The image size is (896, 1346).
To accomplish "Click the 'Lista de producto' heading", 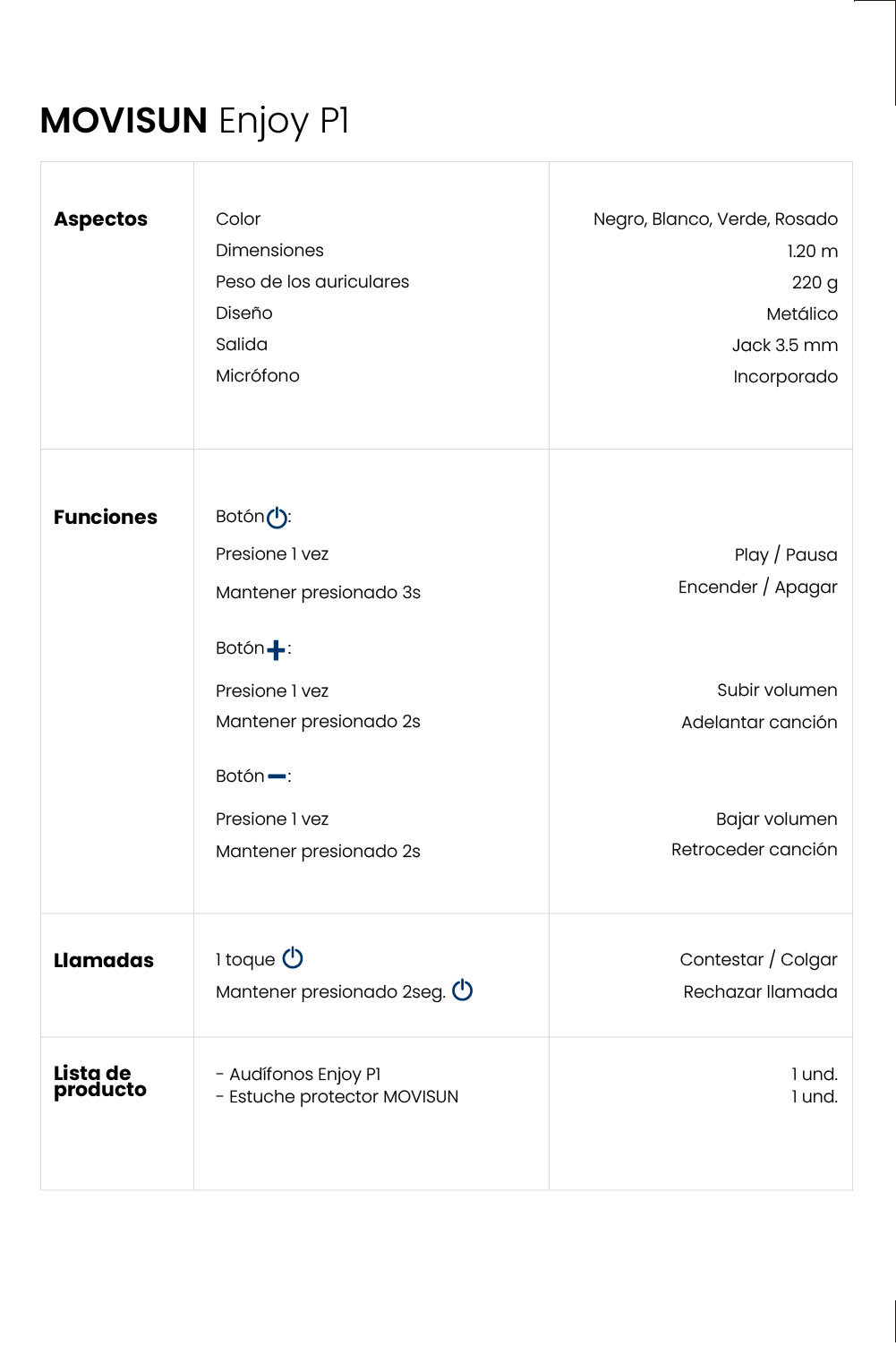I will pos(100,1082).
